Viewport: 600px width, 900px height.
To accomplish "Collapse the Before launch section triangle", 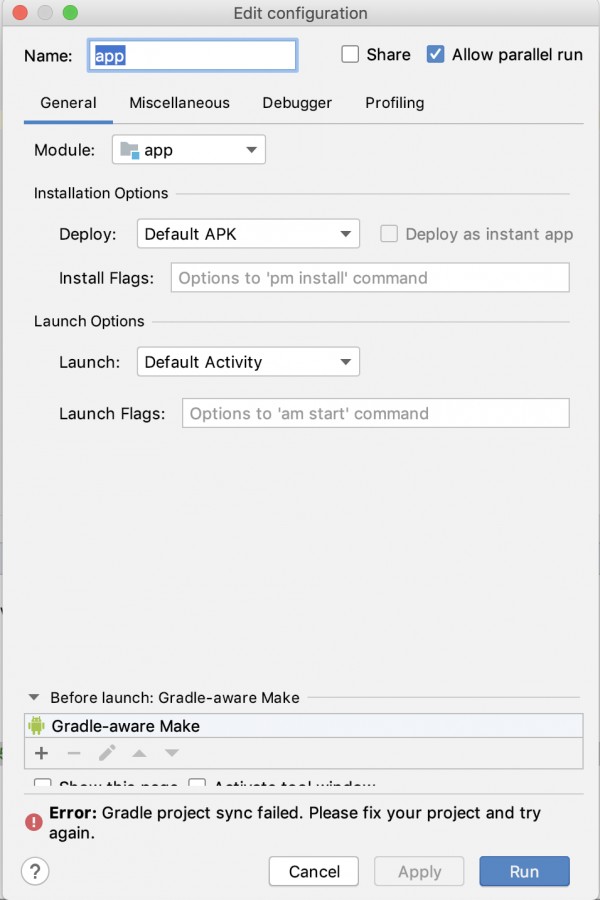I will click(34, 697).
